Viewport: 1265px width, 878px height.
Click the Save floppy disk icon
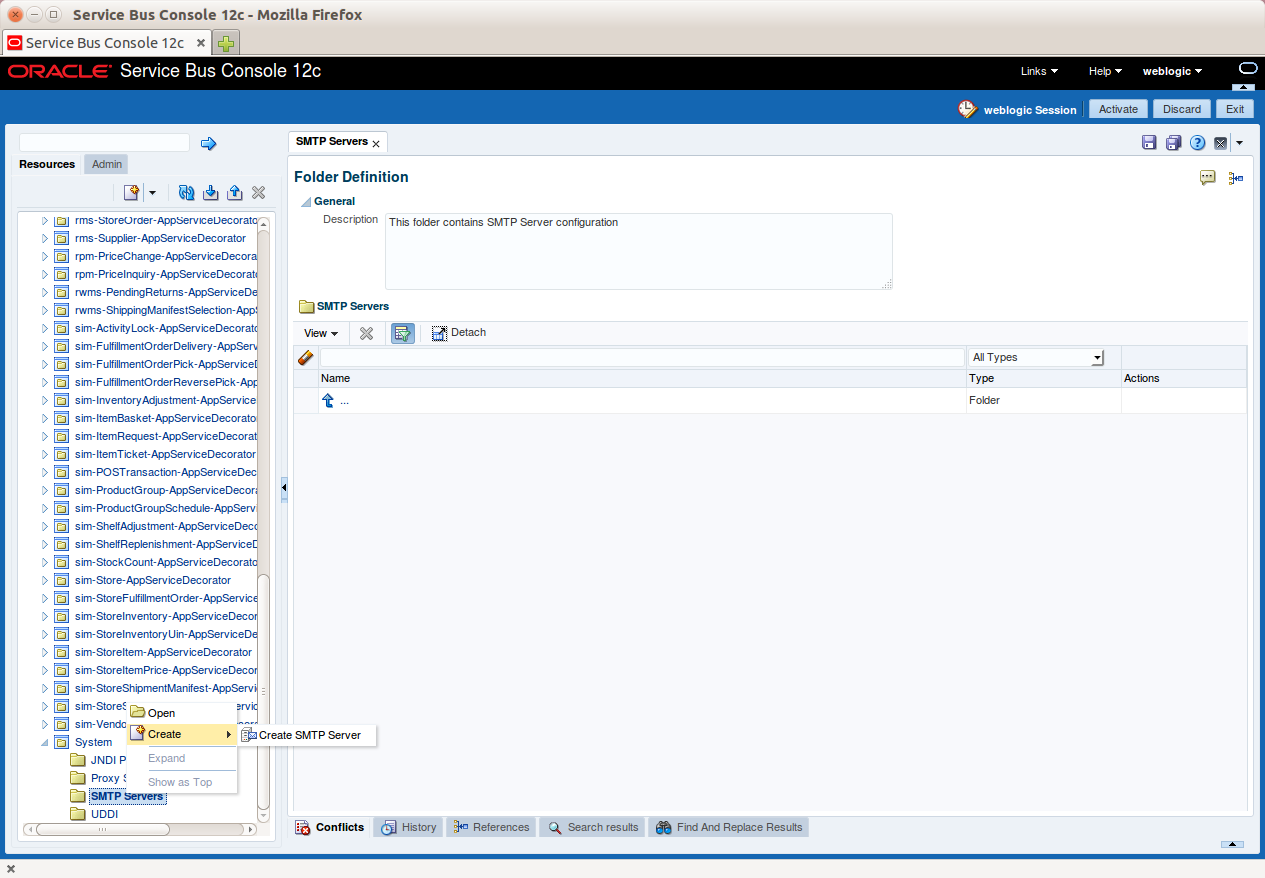coord(1149,143)
